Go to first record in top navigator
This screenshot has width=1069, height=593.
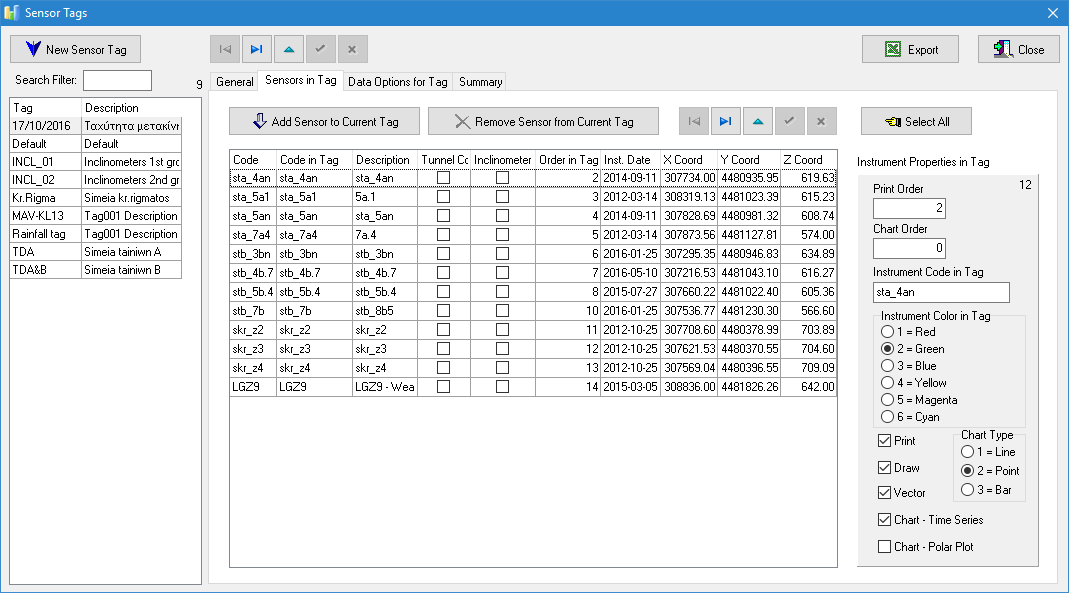tap(225, 49)
